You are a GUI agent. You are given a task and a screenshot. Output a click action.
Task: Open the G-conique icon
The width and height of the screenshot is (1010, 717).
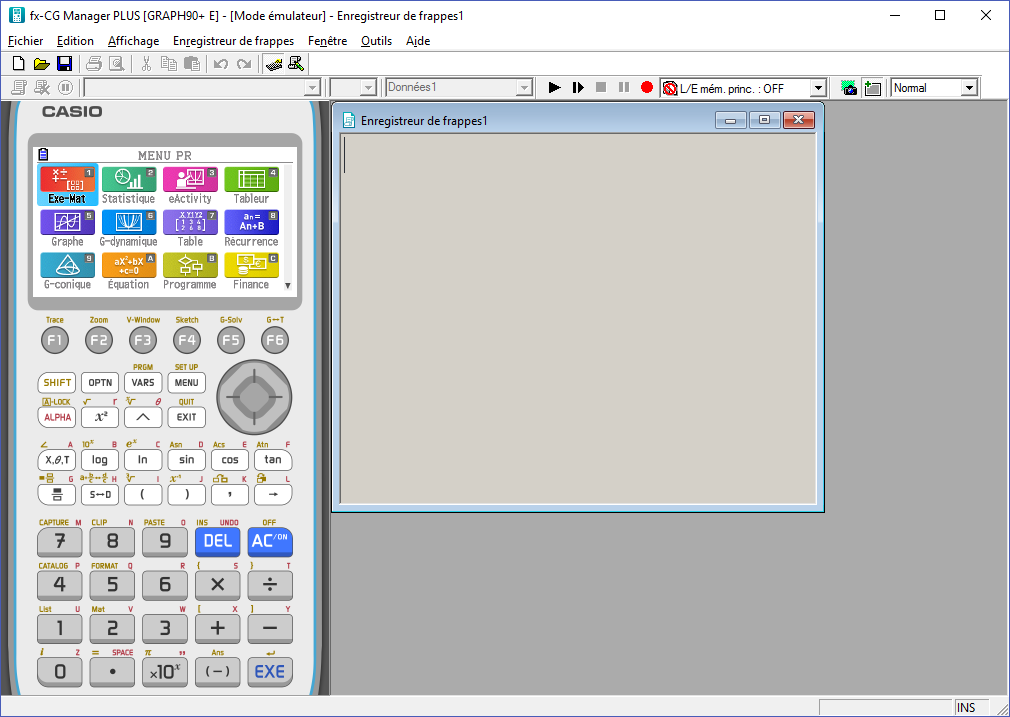[x=67, y=271]
